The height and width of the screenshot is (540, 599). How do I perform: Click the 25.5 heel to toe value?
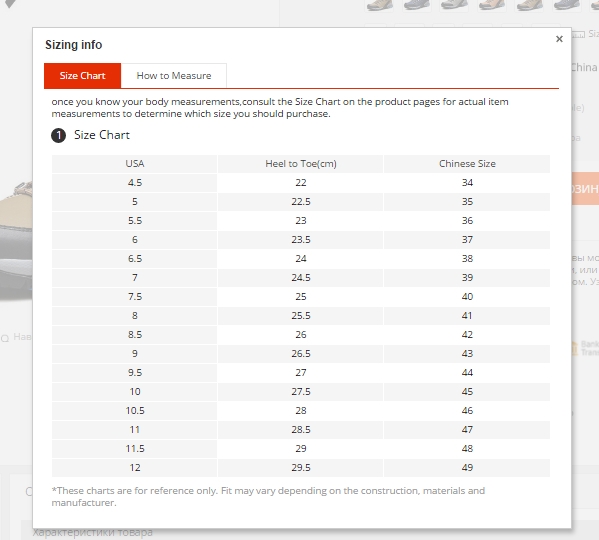pyautogui.click(x=301, y=315)
